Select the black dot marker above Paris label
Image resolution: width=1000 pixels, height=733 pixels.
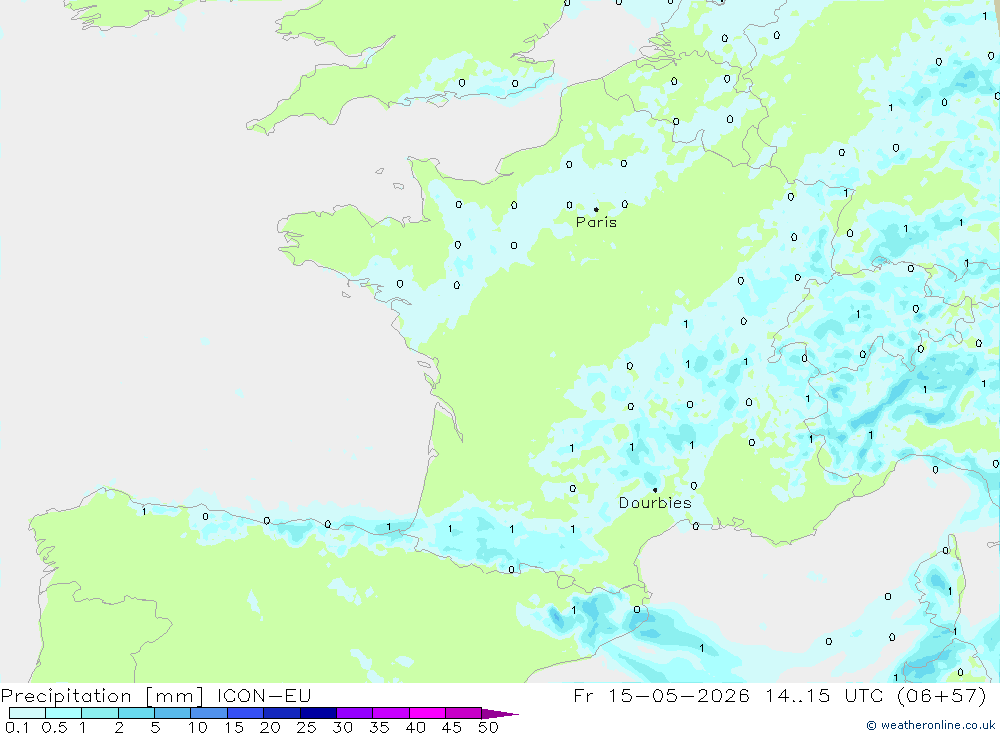(596, 209)
